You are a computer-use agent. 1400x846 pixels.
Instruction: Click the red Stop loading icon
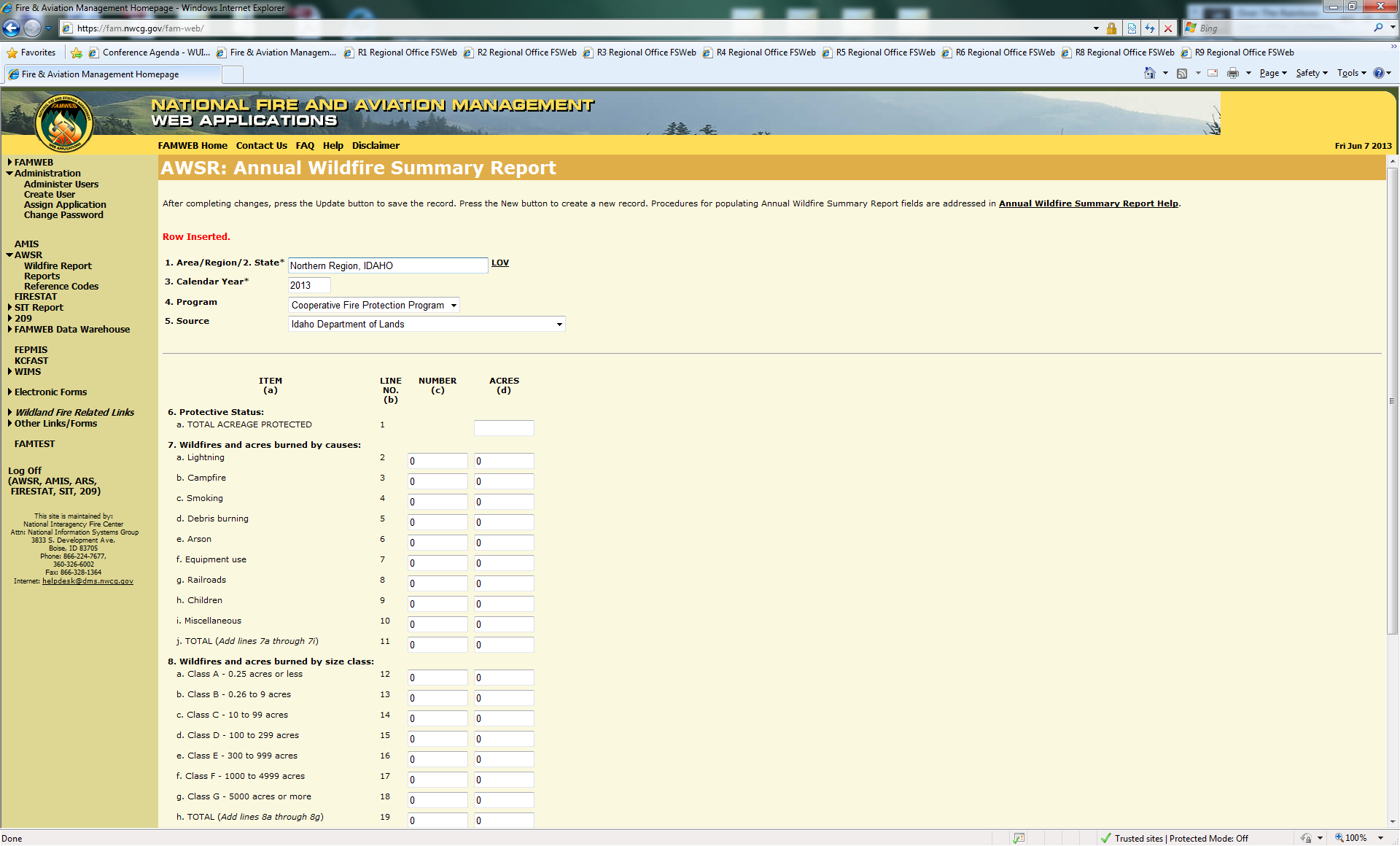point(1168,28)
